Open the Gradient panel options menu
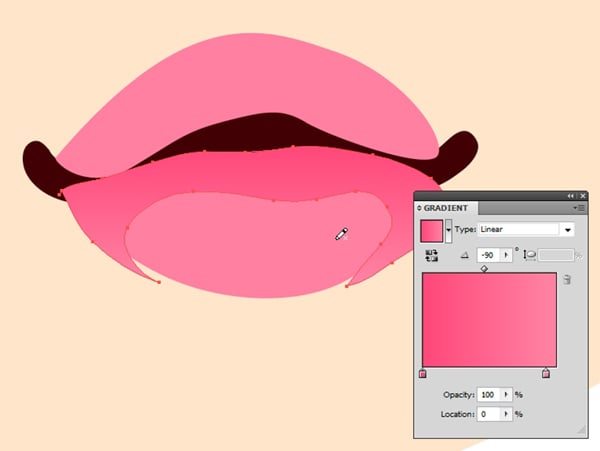 578,208
